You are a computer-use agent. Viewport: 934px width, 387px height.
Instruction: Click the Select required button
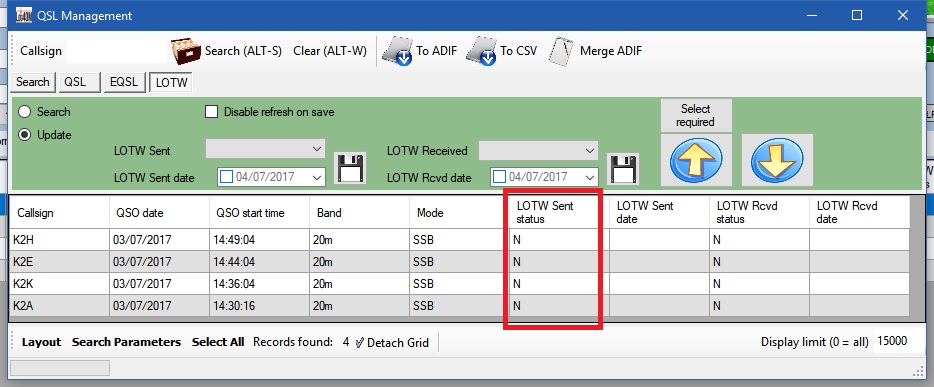[x=696, y=116]
